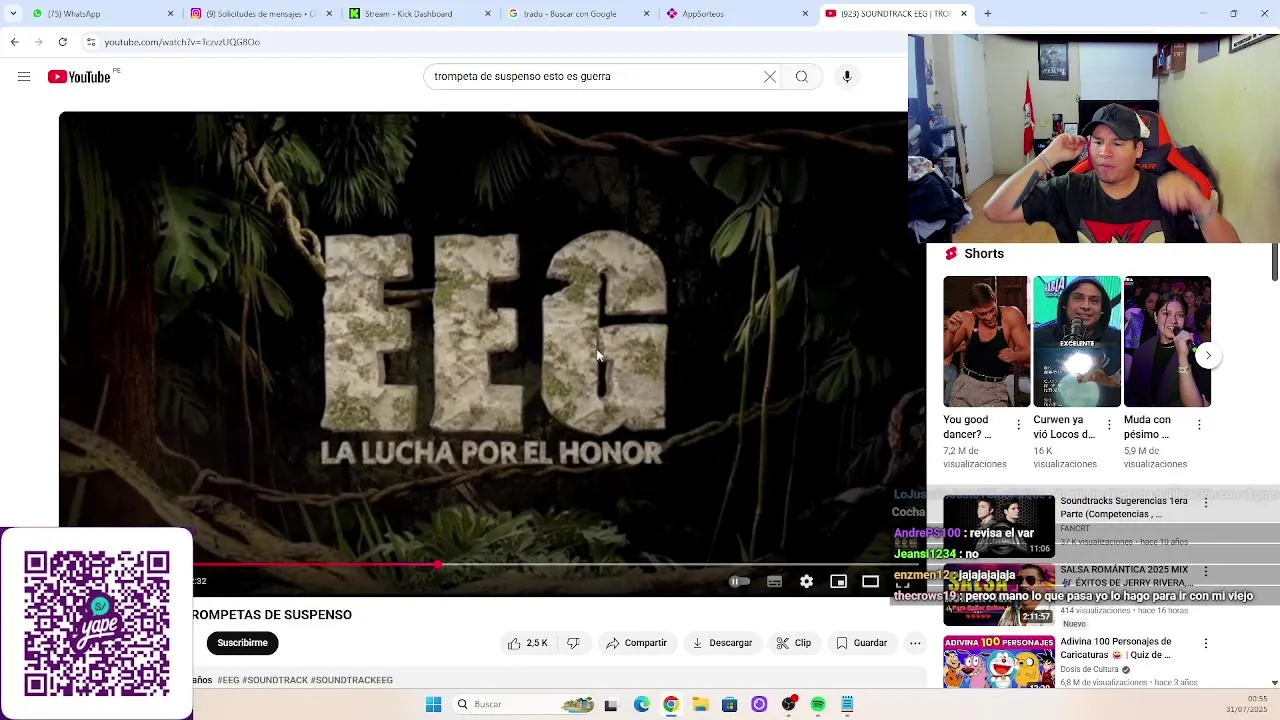Share the video via Compartir
The height and width of the screenshot is (720, 1280).
tap(636, 643)
